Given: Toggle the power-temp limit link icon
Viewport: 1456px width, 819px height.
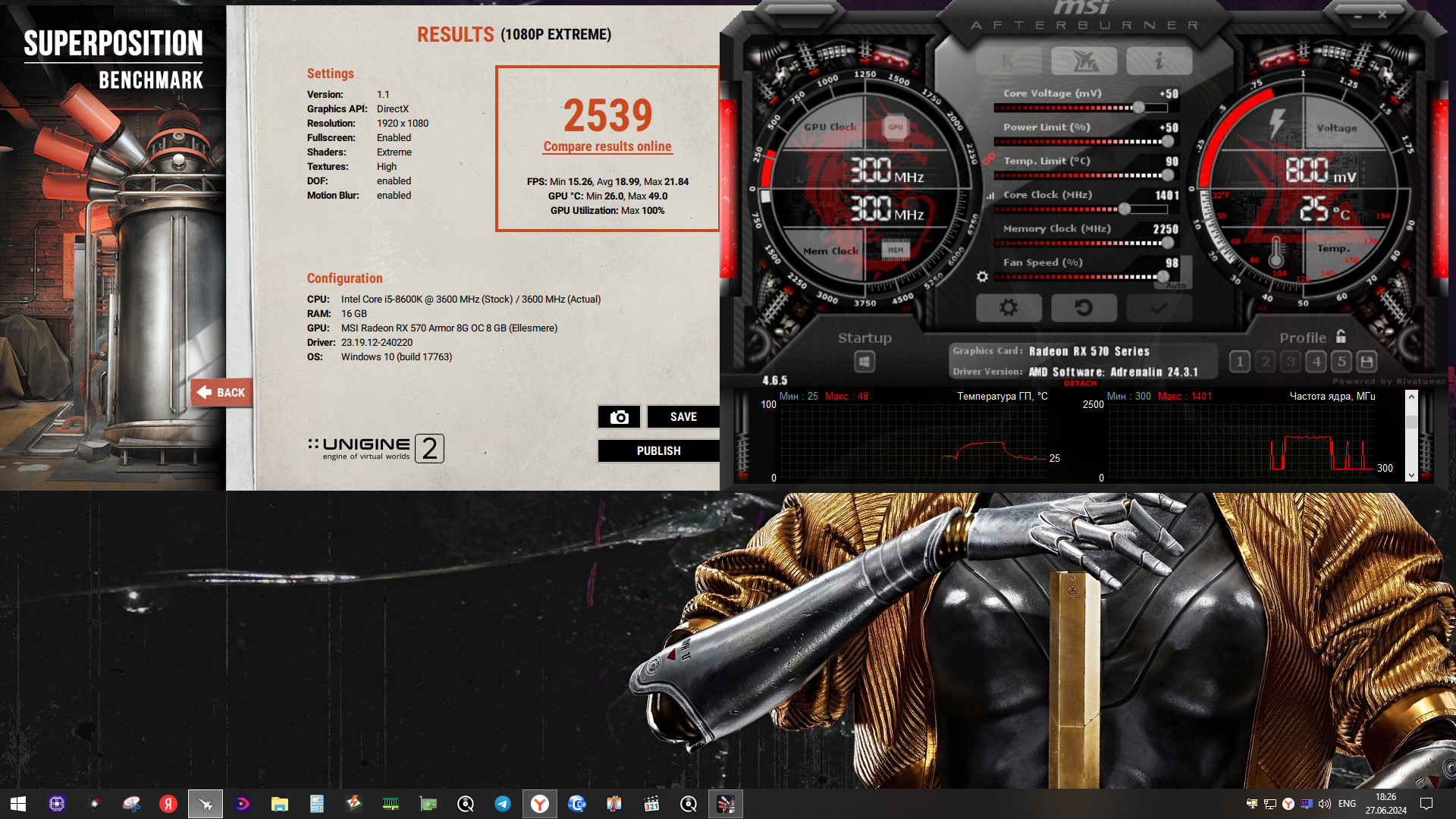Looking at the screenshot, I should point(988,159).
